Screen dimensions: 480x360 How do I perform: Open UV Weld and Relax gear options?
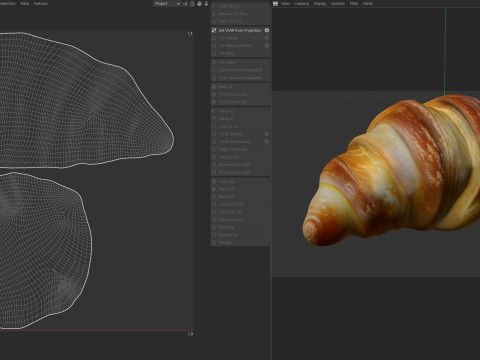tap(267, 46)
